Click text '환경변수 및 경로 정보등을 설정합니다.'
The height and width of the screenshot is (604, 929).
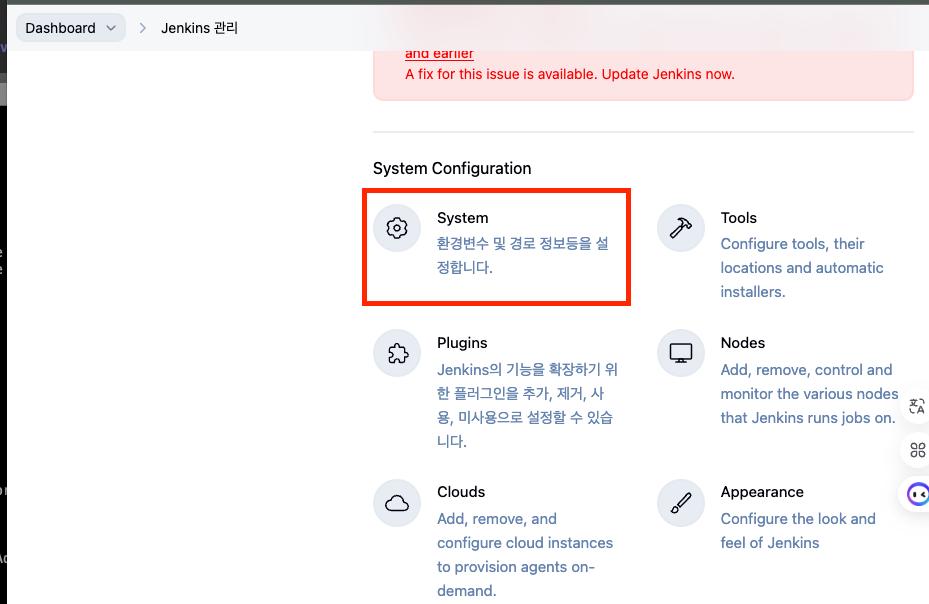pos(523,255)
